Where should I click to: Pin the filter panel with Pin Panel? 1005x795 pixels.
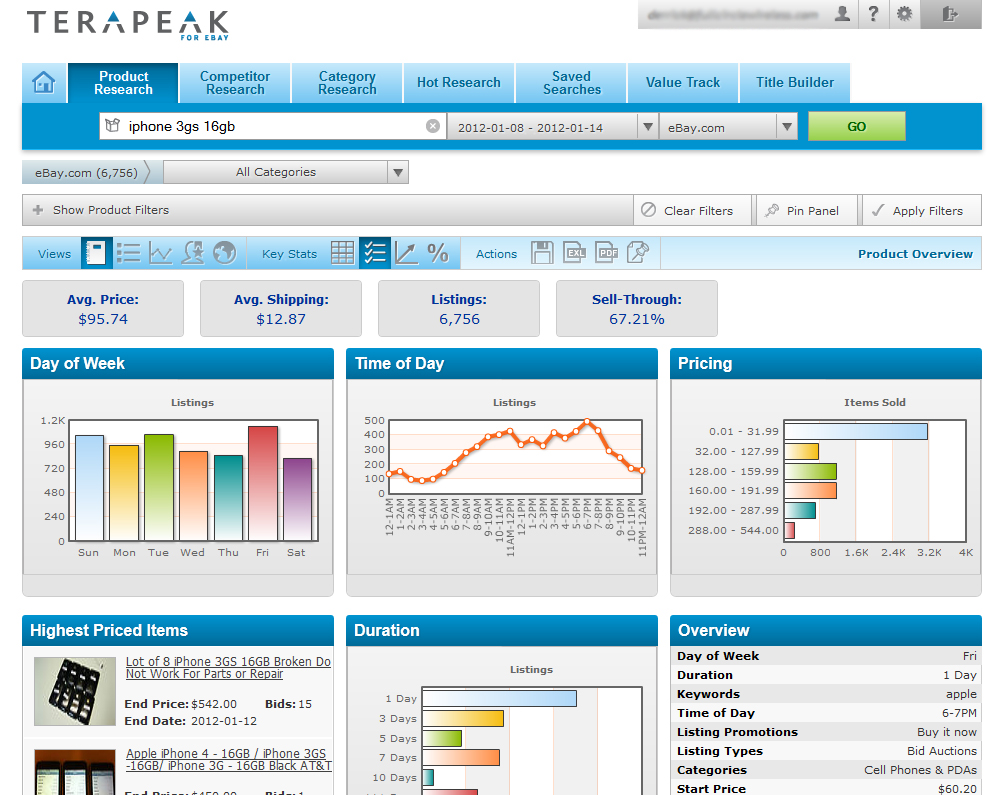click(x=806, y=210)
